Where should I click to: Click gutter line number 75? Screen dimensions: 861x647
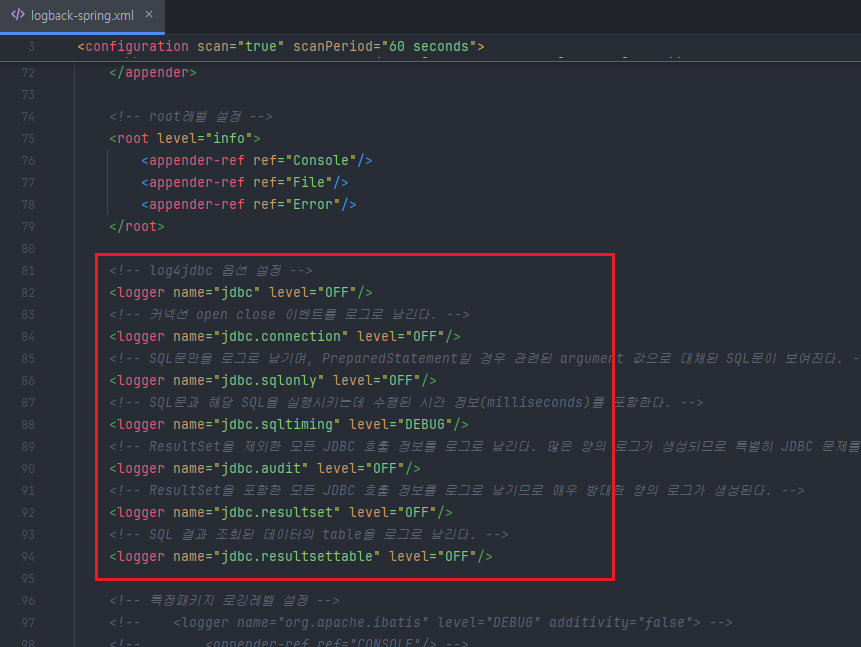coord(28,138)
